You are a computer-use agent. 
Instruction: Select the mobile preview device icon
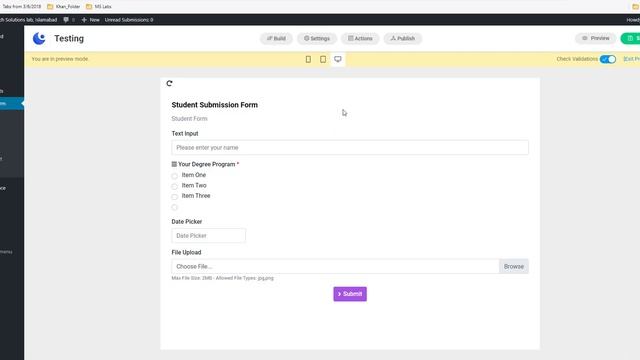tap(308, 59)
